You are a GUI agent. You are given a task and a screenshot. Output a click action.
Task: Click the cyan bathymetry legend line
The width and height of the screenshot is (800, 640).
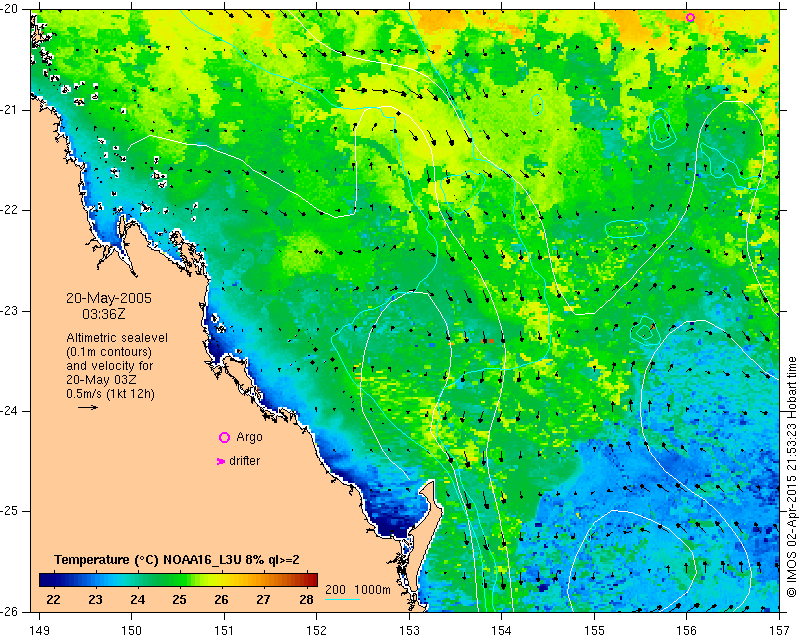[x=342, y=599]
